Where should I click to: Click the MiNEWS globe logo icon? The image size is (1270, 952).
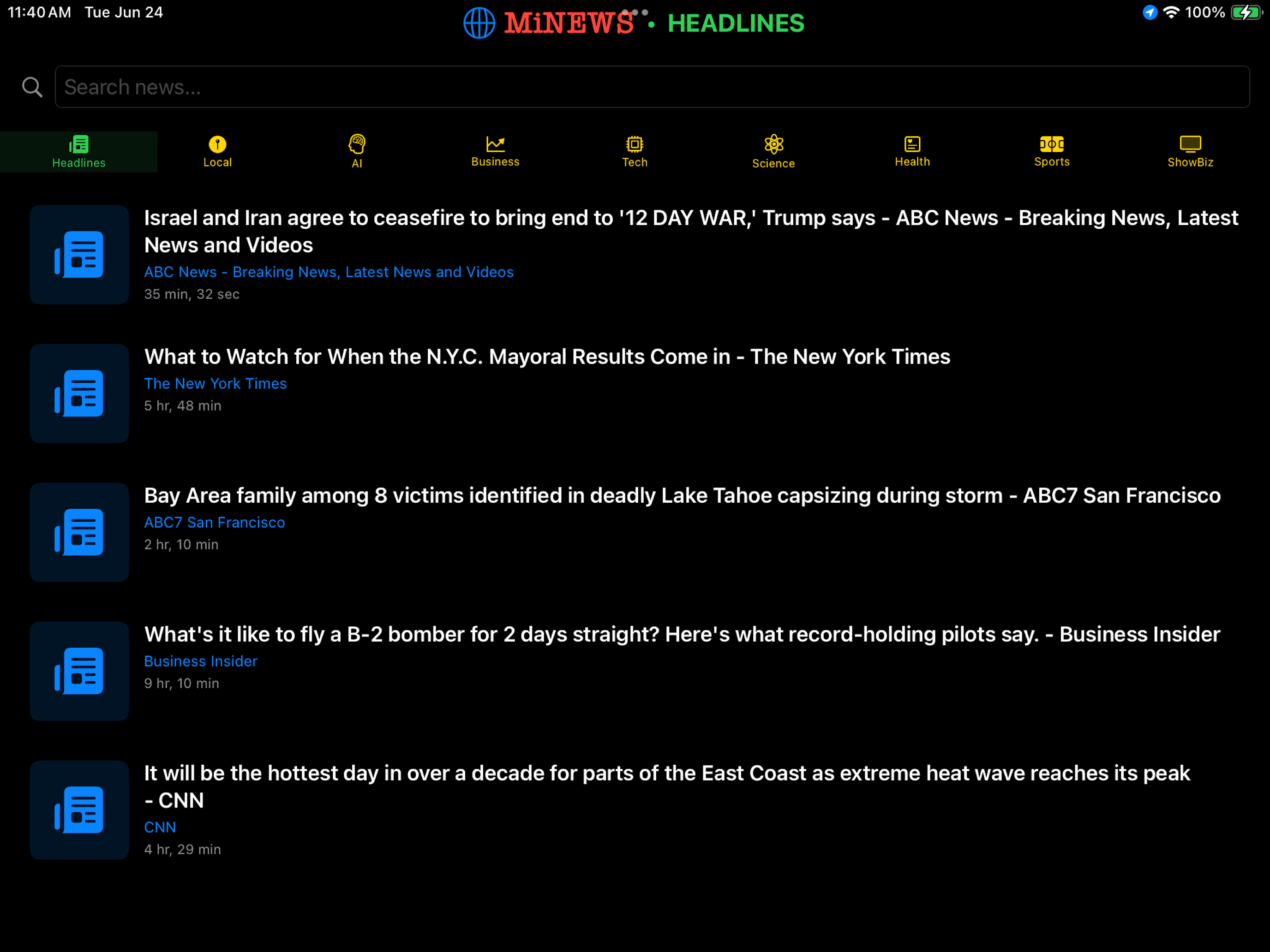point(479,24)
